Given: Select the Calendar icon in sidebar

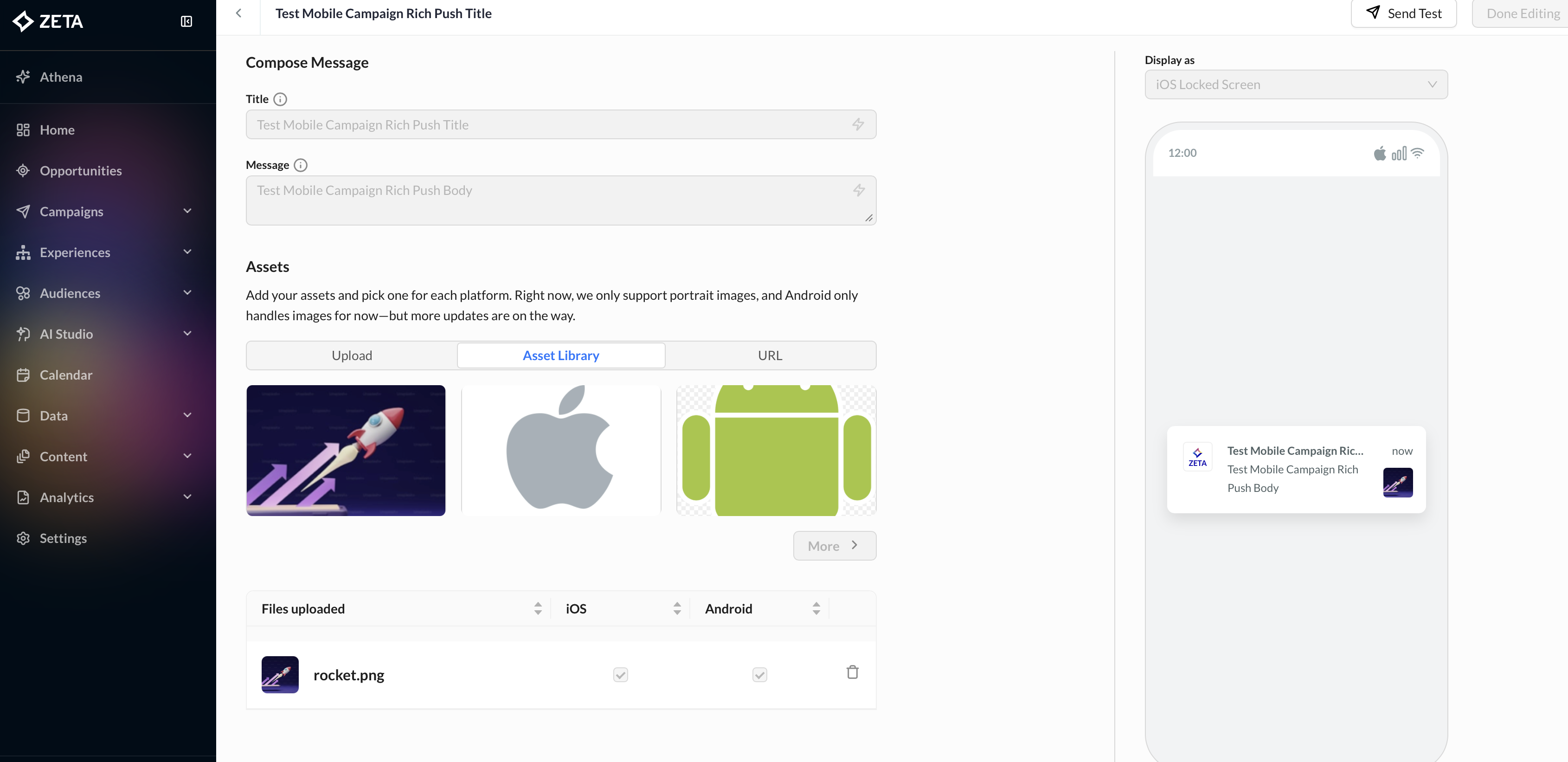Looking at the screenshot, I should point(23,375).
